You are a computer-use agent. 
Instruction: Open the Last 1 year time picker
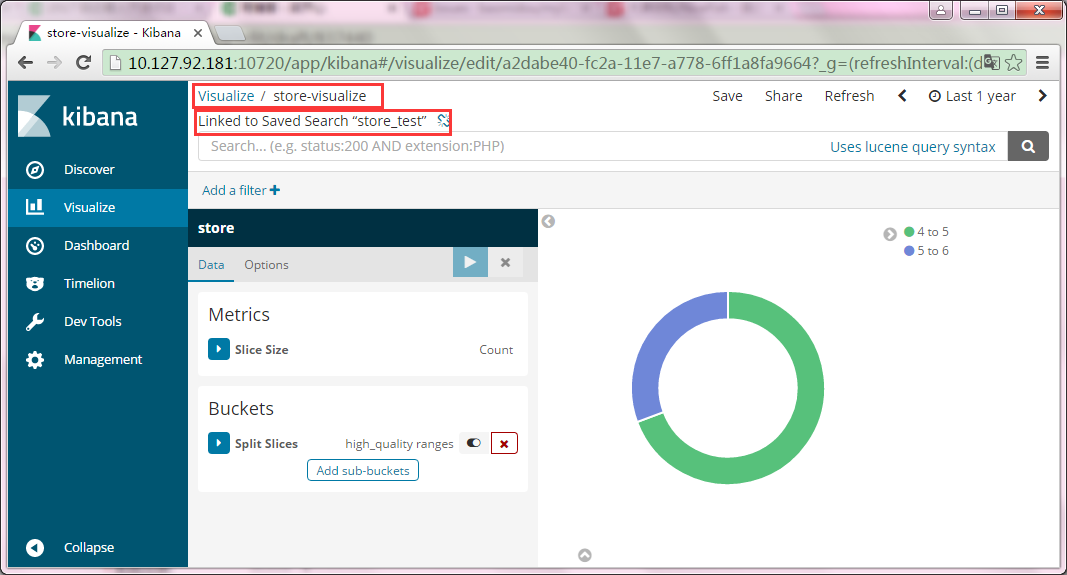click(972, 96)
